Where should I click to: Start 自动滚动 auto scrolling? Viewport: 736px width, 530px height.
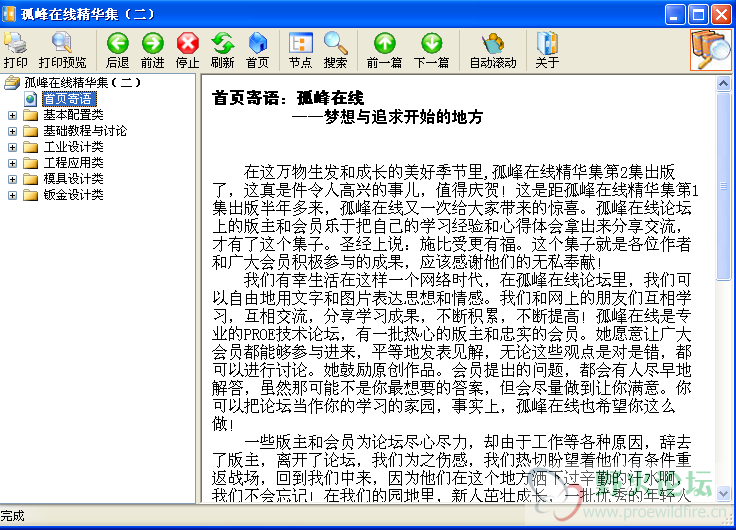click(493, 50)
